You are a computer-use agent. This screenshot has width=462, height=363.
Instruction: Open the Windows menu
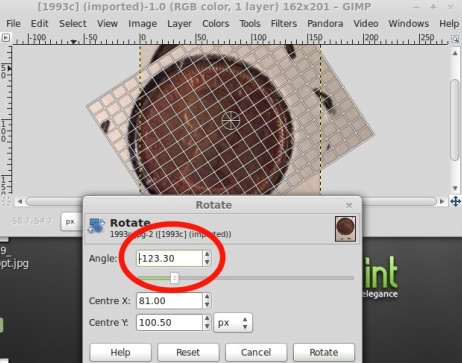point(408,24)
